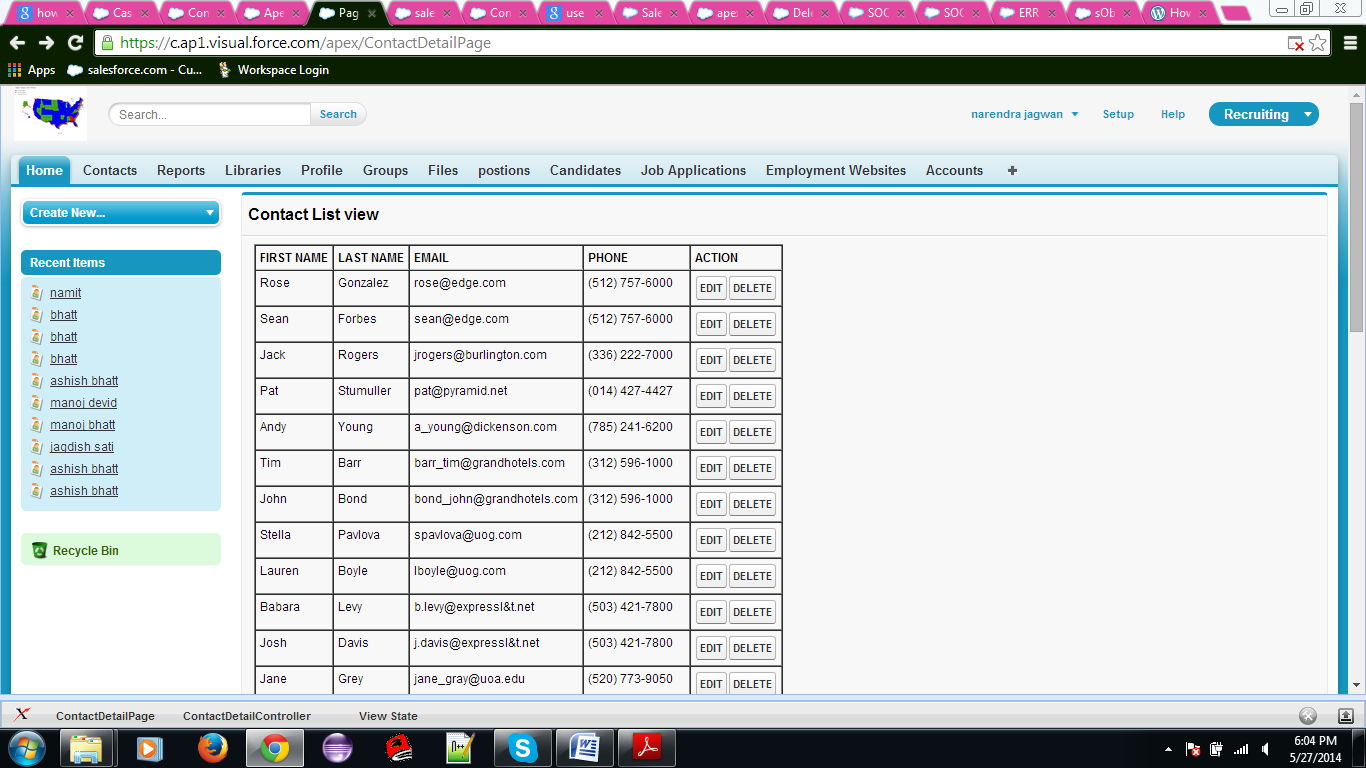Click in the Search input field
Screen dimensions: 1366x768
210,114
